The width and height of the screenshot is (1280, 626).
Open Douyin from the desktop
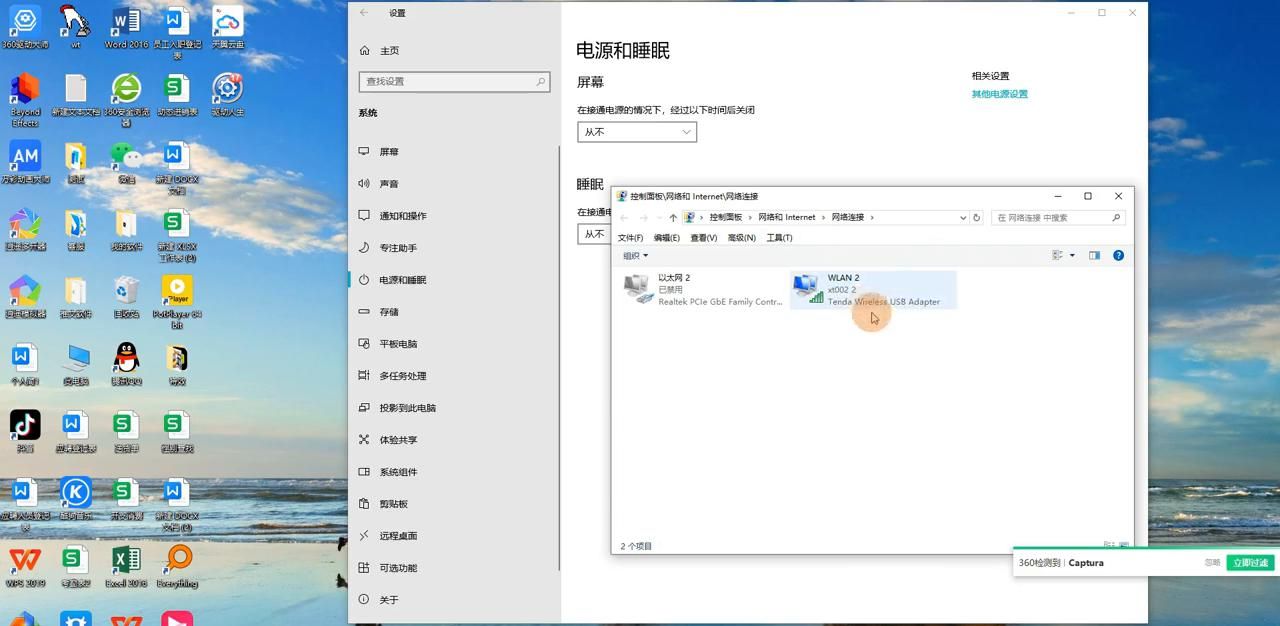click(x=25, y=425)
